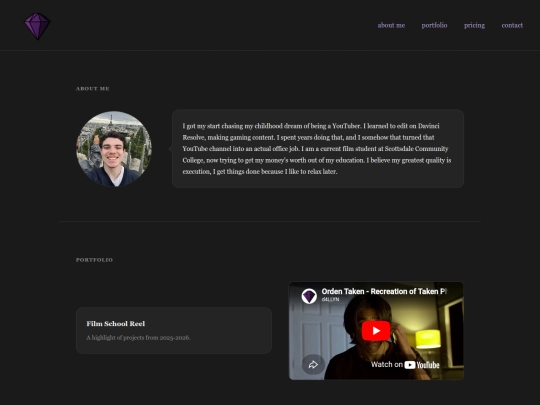The width and height of the screenshot is (540, 405).
Task: Click the ABOUT ME section heading
Action: tap(93, 89)
